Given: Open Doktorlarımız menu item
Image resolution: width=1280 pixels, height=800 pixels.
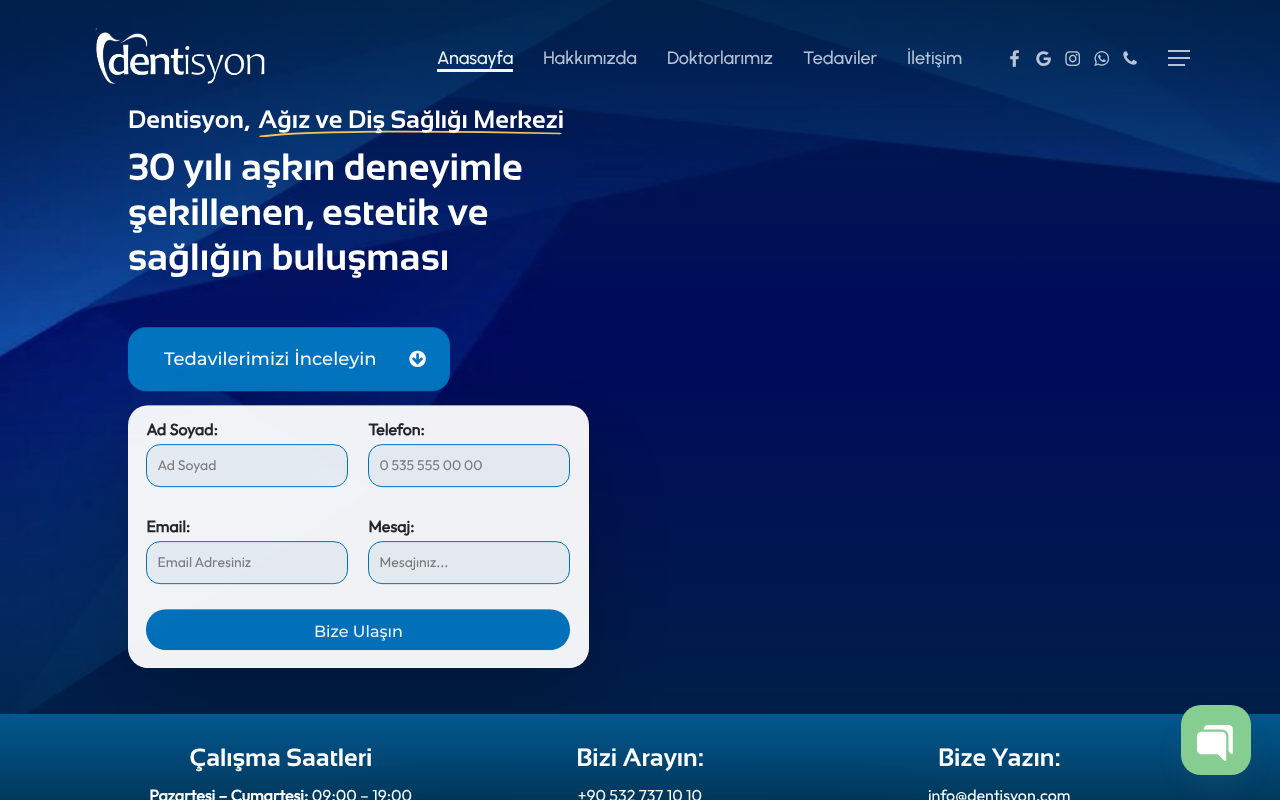Looking at the screenshot, I should [x=720, y=58].
